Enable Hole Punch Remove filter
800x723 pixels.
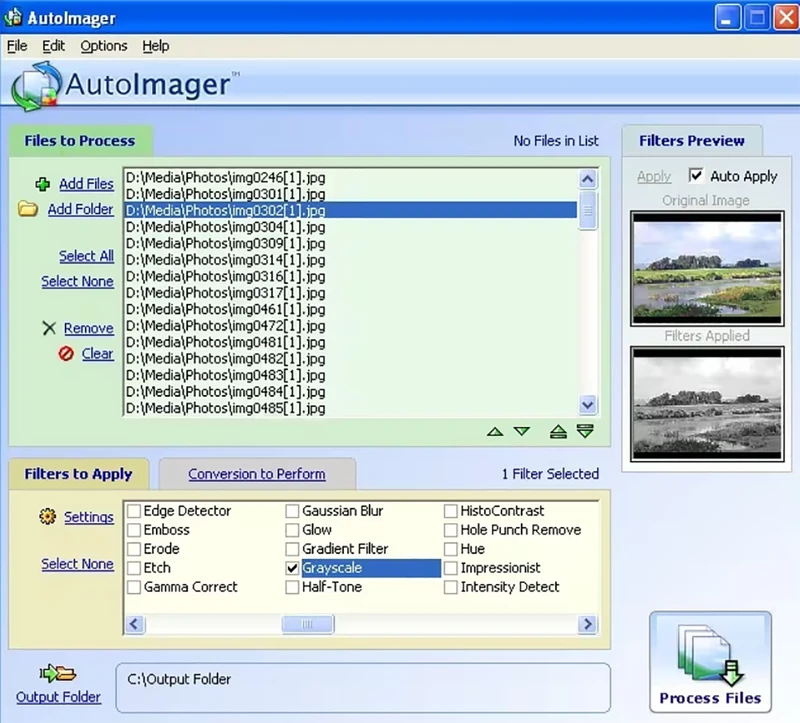pos(451,530)
